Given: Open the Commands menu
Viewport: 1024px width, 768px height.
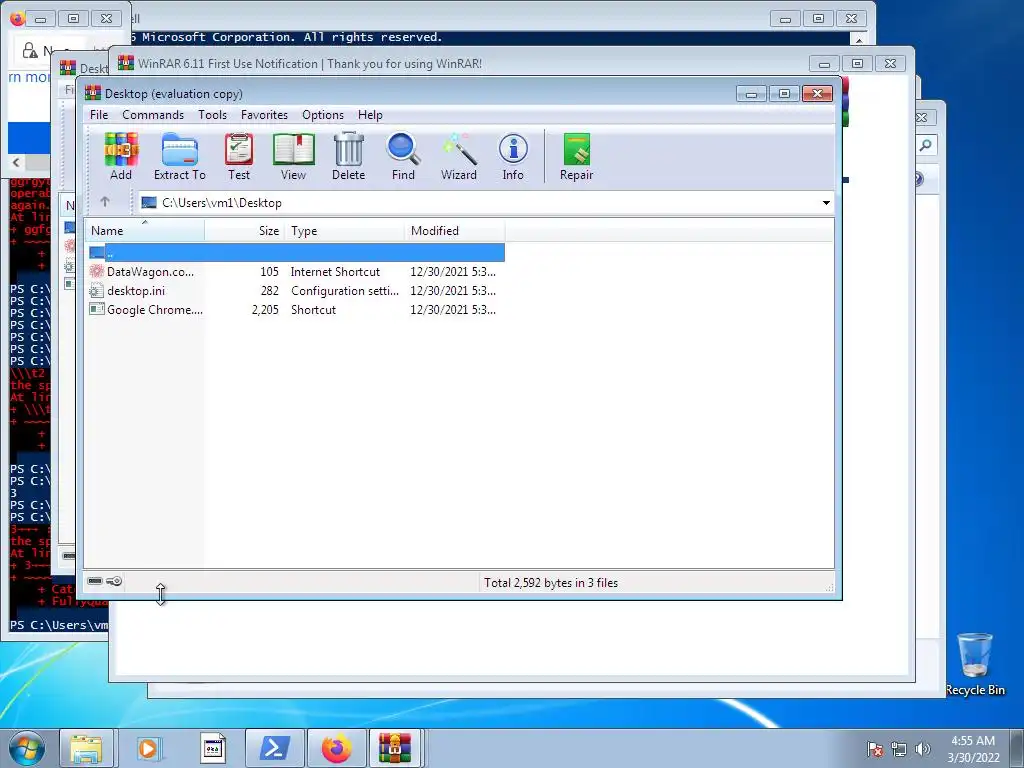Looking at the screenshot, I should point(153,115).
